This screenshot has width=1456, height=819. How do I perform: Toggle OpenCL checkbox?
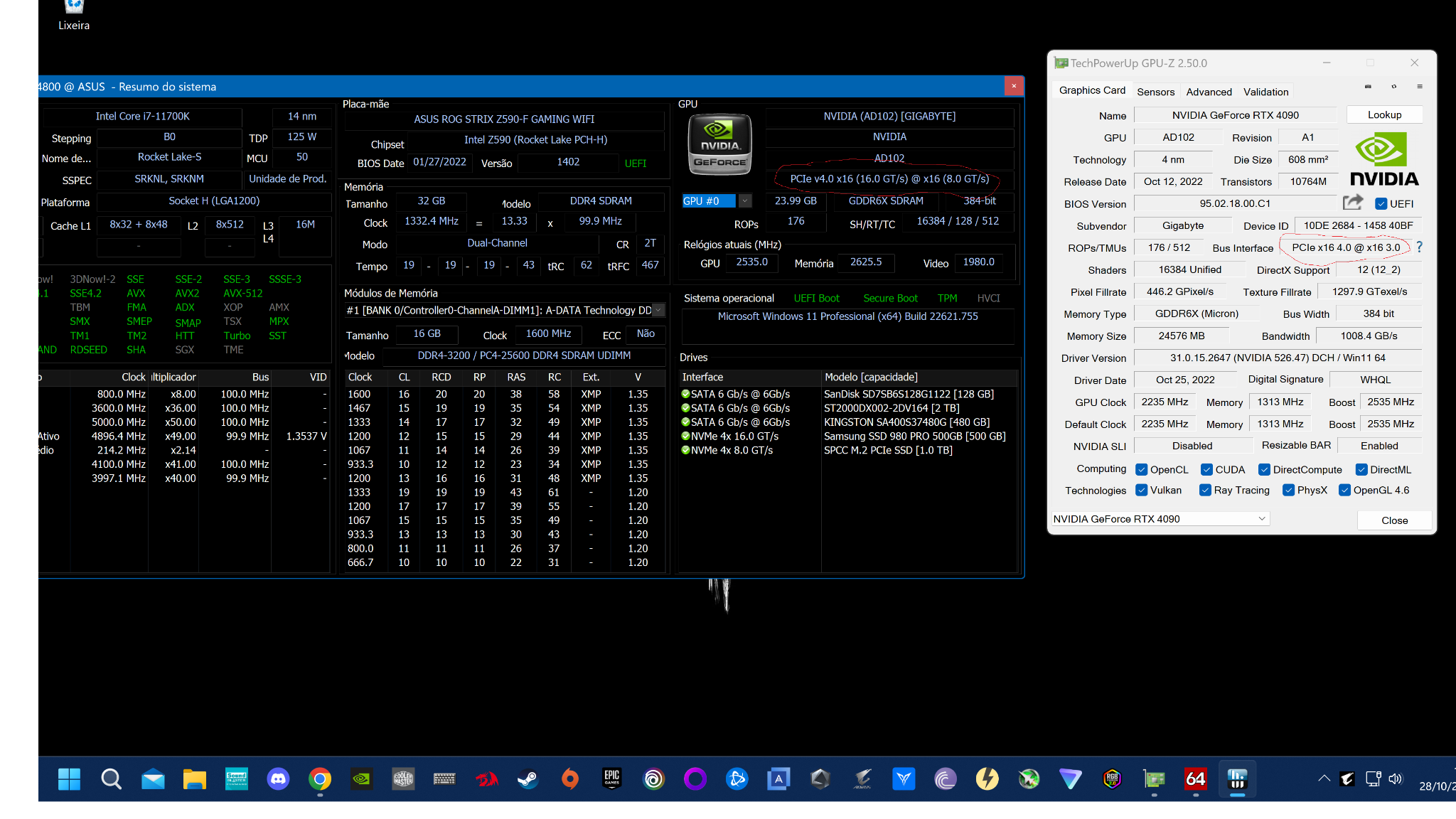coord(1142,469)
